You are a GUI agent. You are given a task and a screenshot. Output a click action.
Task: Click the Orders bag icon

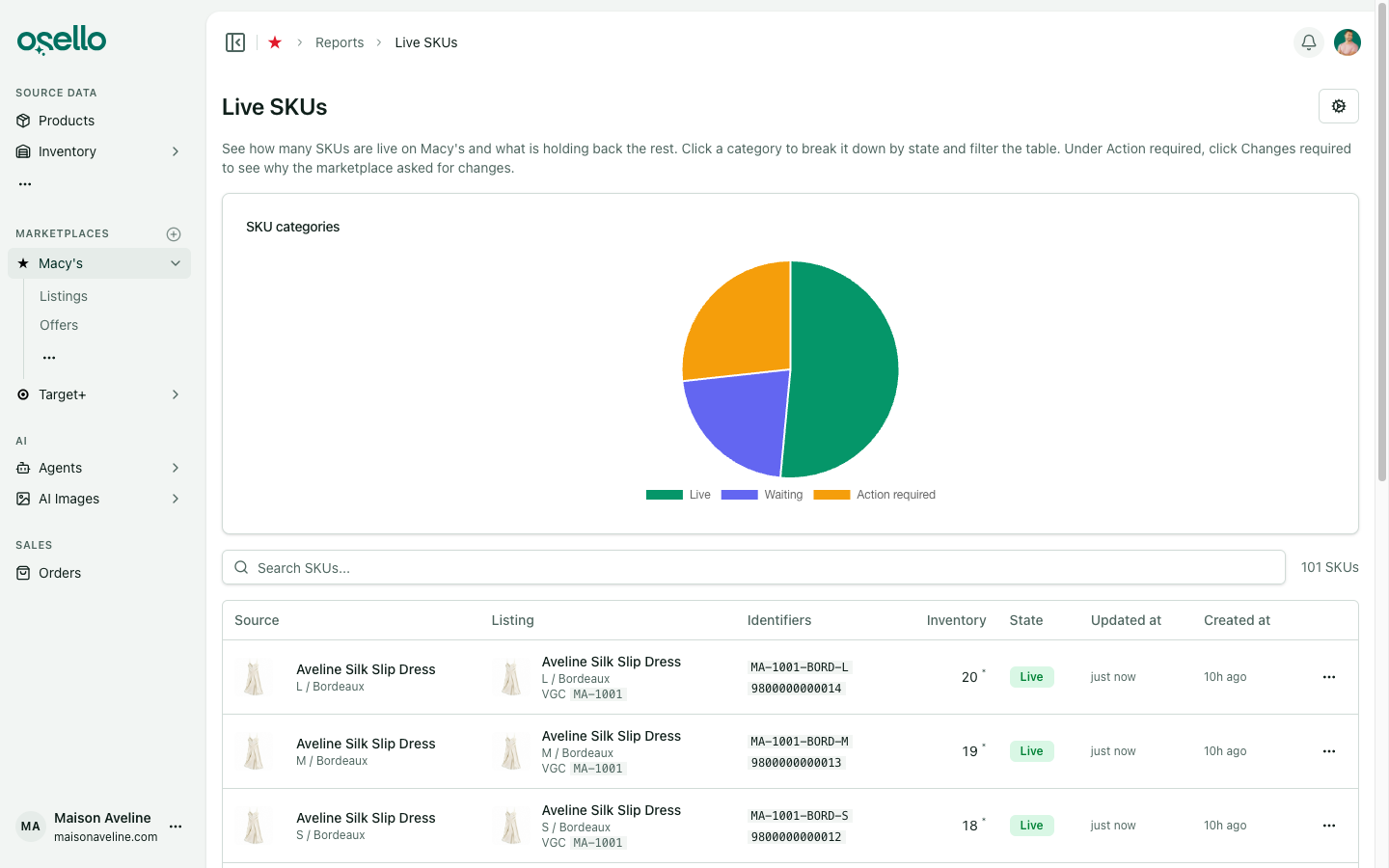pyautogui.click(x=23, y=573)
